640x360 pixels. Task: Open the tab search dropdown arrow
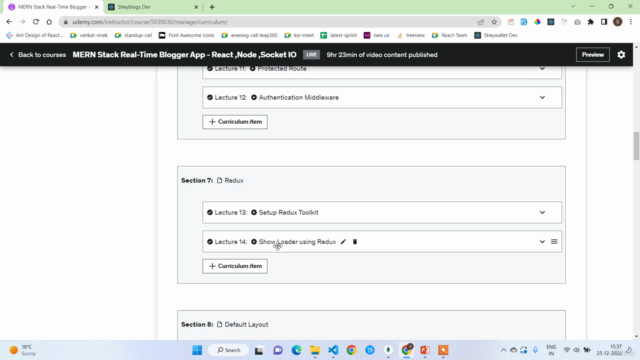[573, 7]
